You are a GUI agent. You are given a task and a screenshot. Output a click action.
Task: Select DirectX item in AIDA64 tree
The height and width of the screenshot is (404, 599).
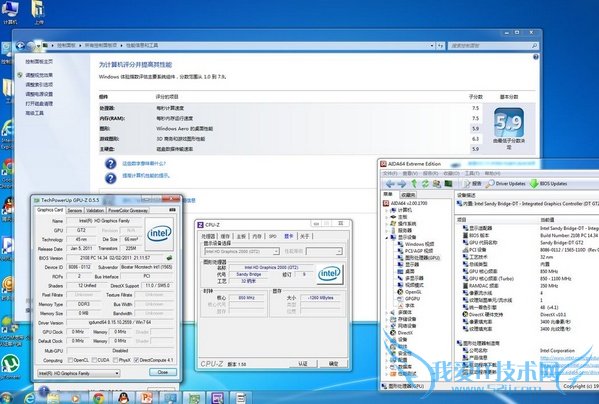pyautogui.click(x=401, y=333)
